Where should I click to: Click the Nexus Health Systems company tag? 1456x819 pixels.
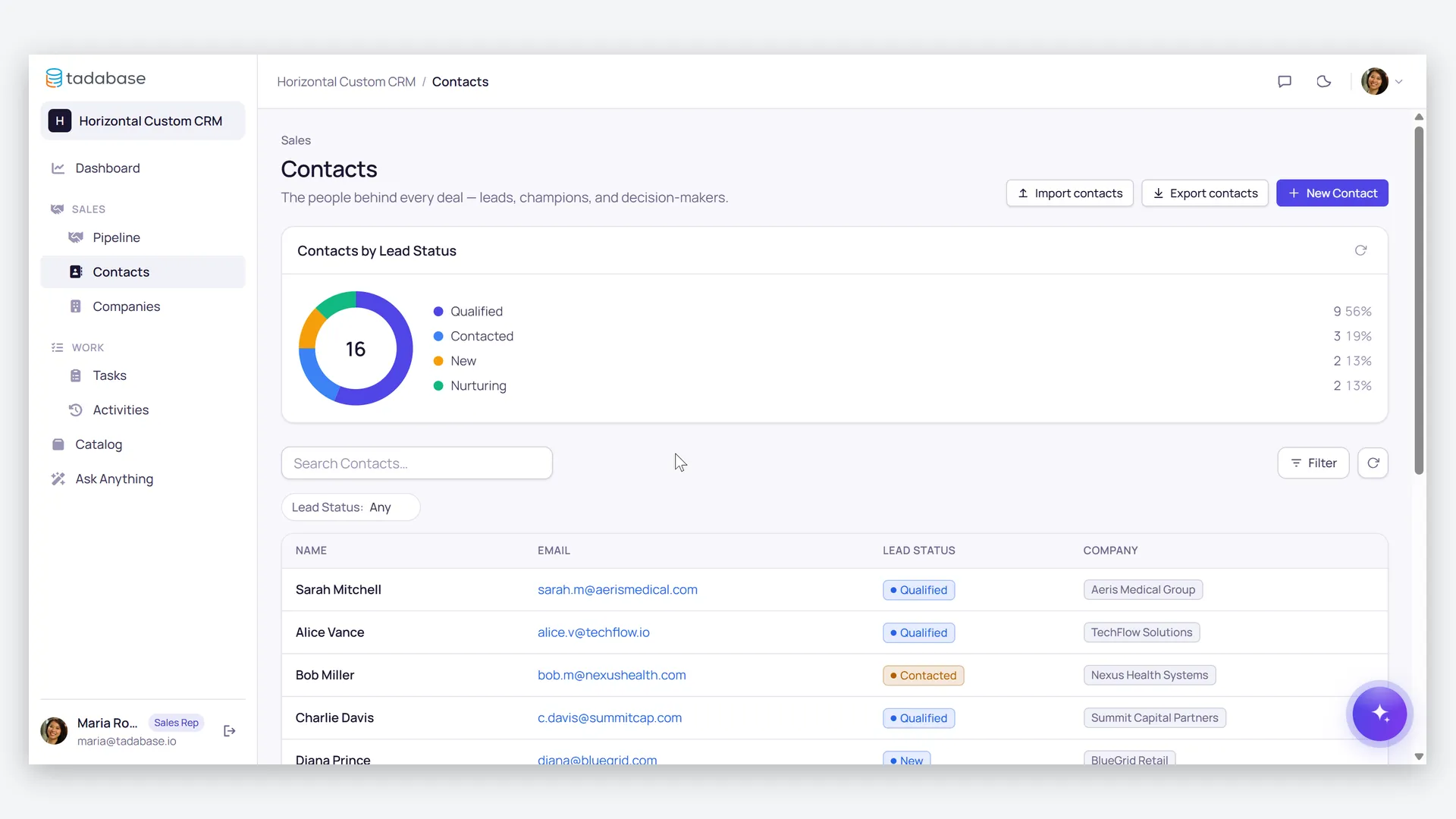pos(1149,675)
